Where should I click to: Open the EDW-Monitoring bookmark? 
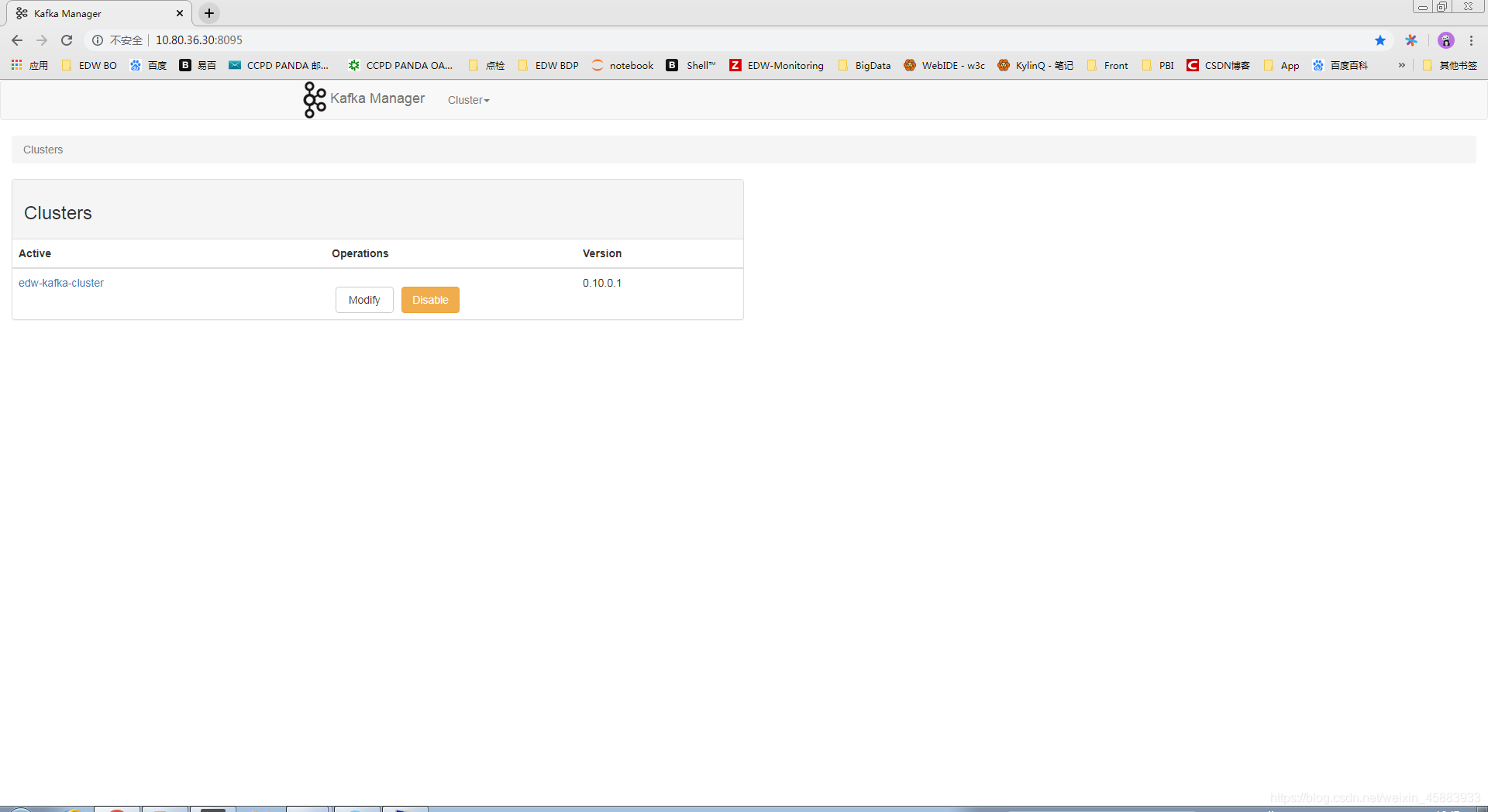pos(777,65)
